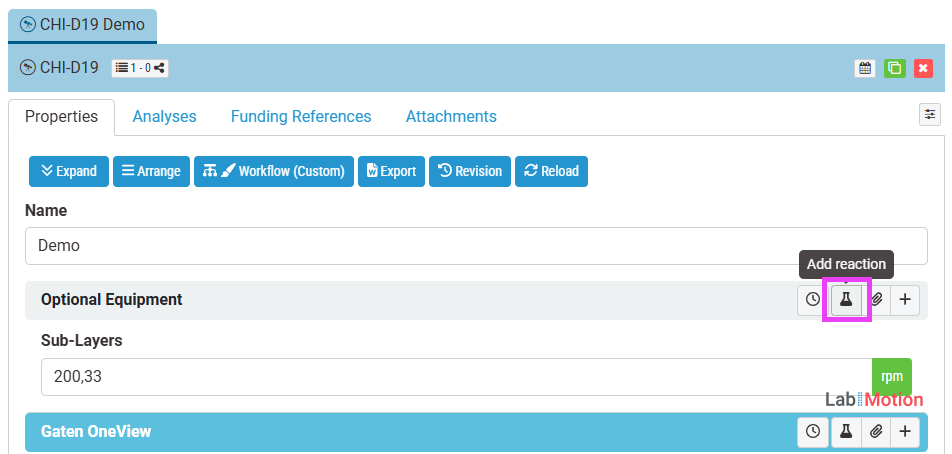Collapse the Optional Equipment section header
The height and width of the screenshot is (454, 952).
point(300,299)
